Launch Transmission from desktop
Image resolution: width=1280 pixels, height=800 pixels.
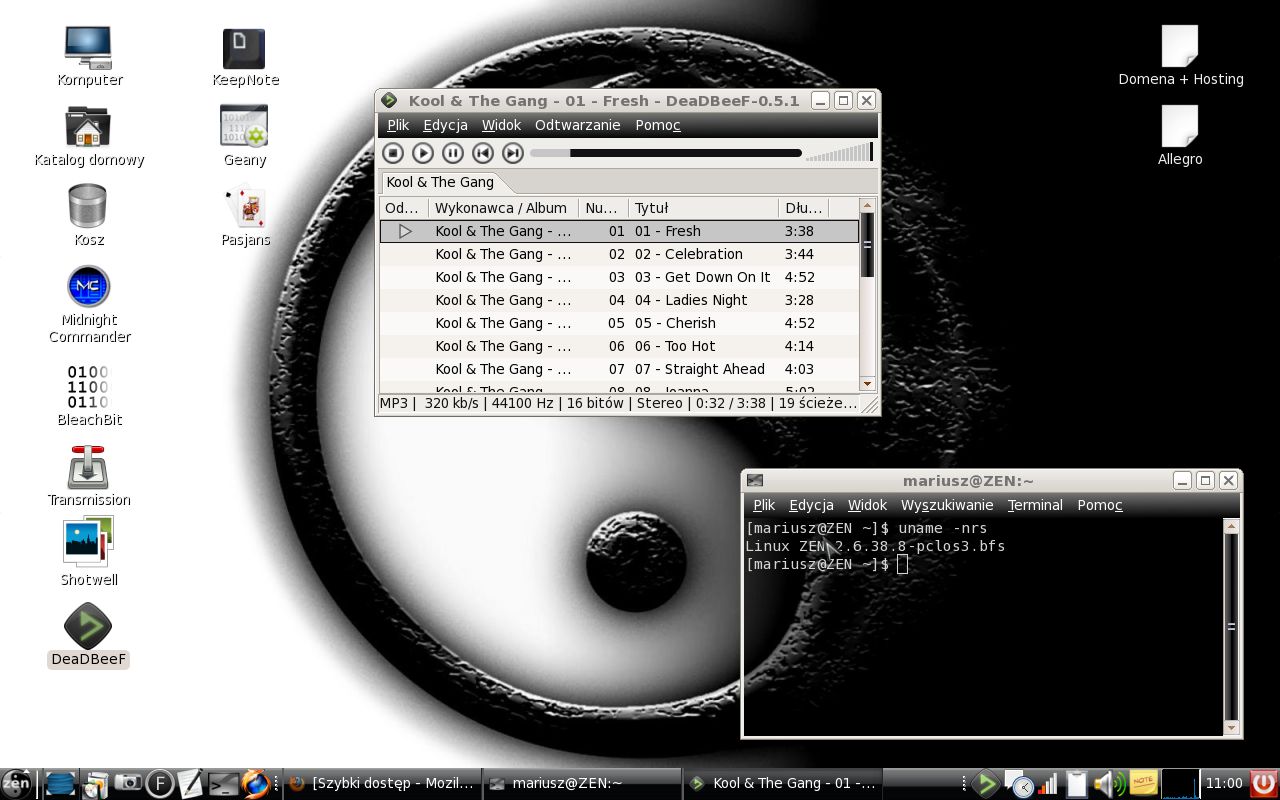(89, 476)
